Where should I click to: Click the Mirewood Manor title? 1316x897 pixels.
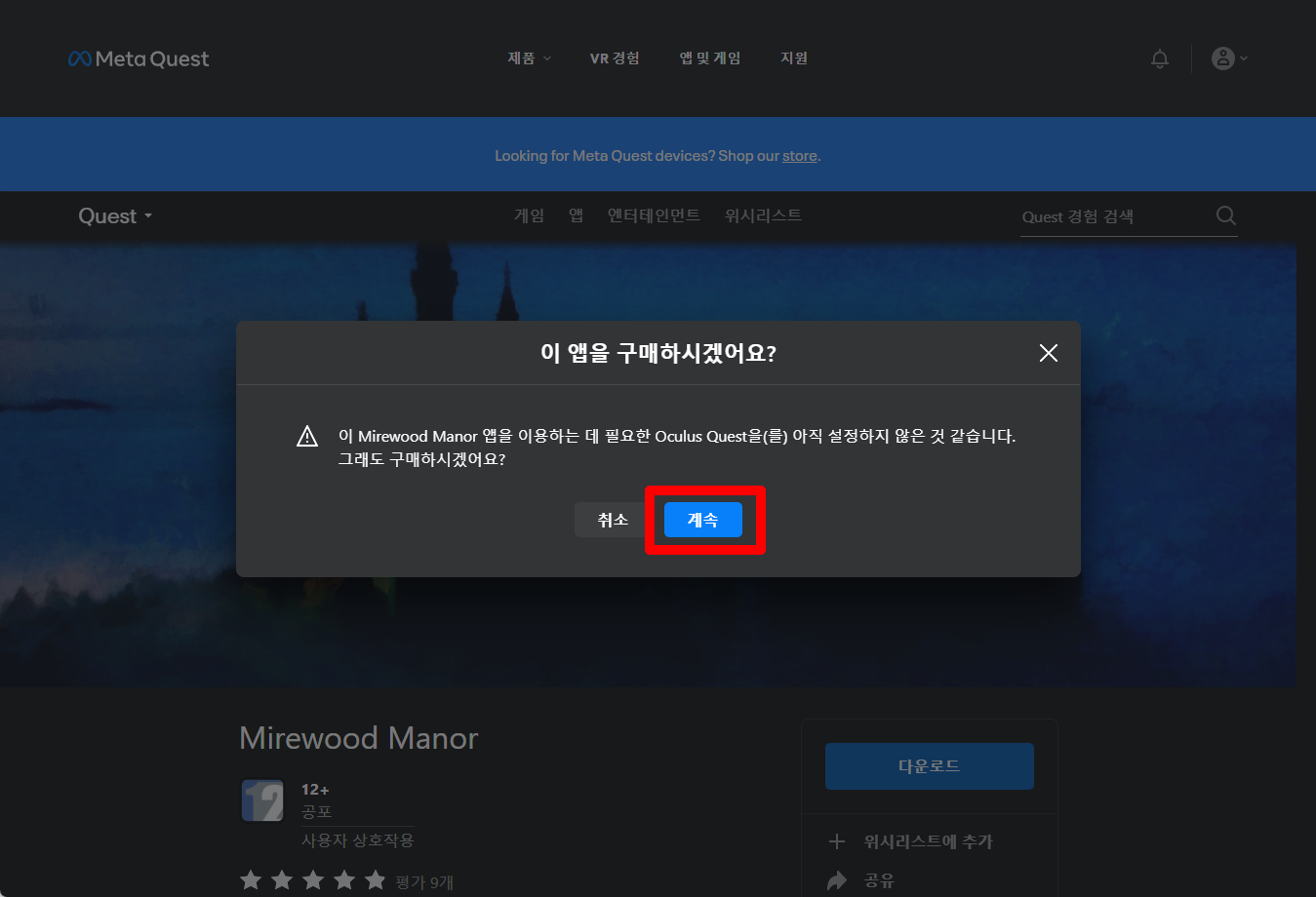point(359,738)
